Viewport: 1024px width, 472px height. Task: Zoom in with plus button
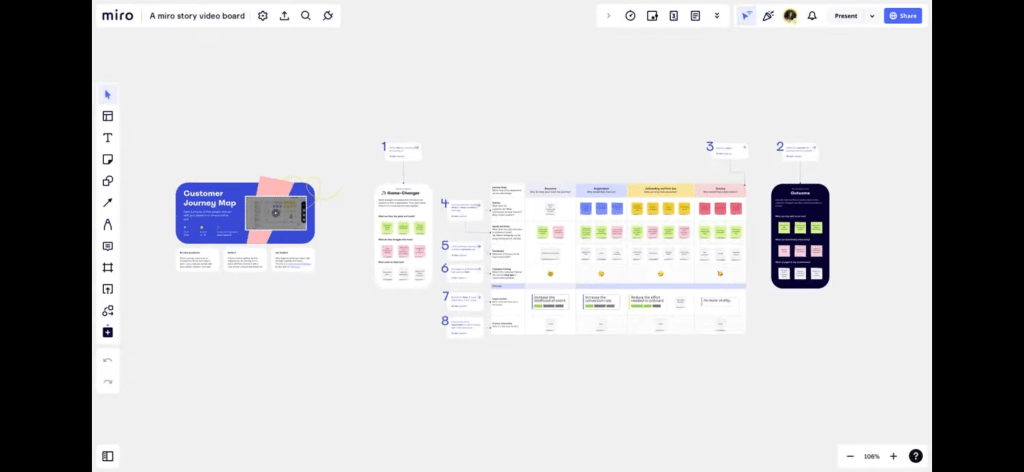893,456
